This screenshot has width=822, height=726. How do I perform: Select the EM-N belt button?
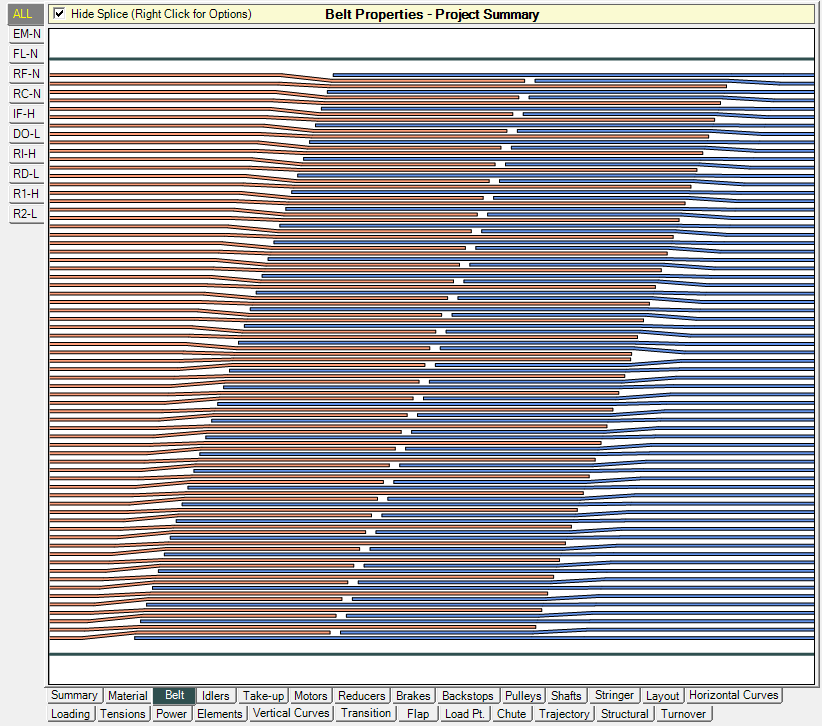pos(27,34)
